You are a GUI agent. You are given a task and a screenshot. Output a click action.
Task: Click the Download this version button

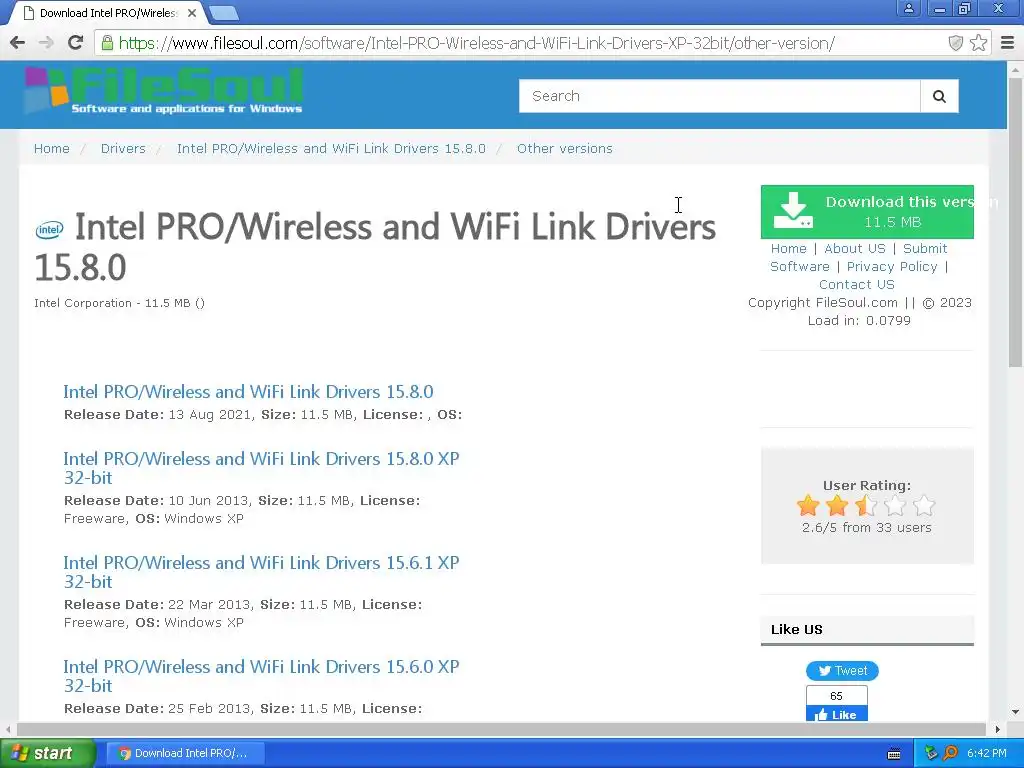(x=867, y=212)
